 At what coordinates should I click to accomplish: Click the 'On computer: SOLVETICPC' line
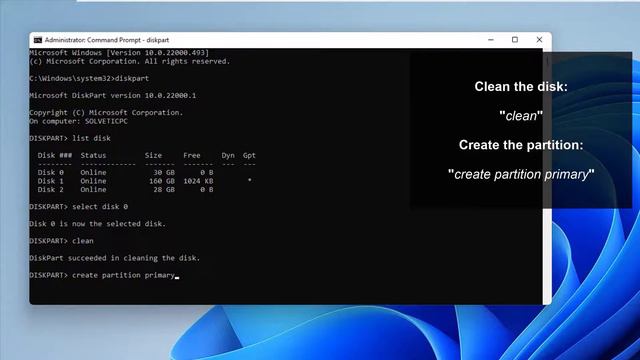point(78,121)
